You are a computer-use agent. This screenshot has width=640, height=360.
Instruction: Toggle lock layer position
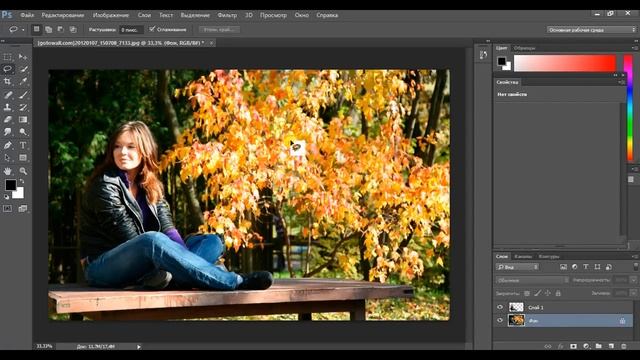tap(548, 293)
